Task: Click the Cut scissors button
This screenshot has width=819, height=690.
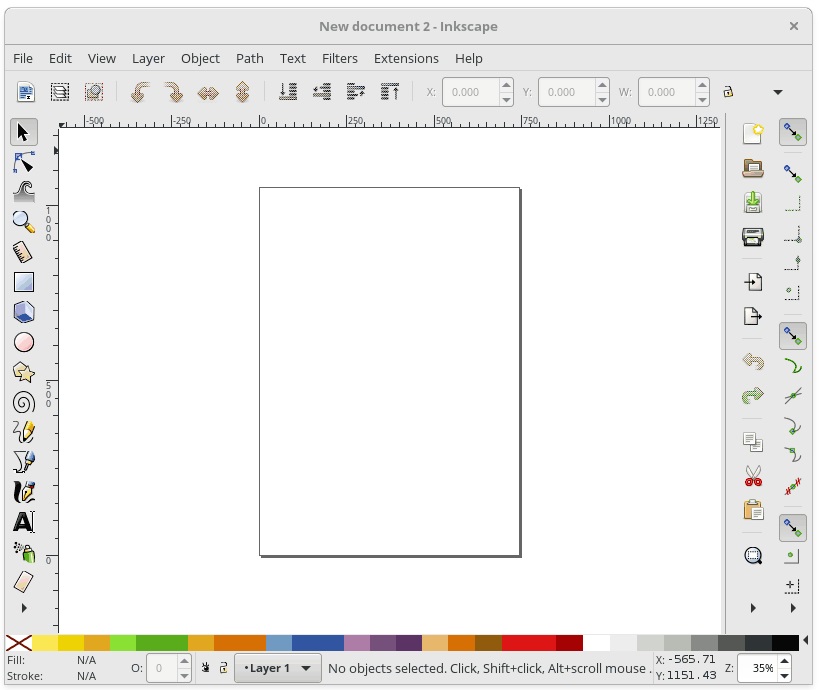Action: (x=753, y=476)
